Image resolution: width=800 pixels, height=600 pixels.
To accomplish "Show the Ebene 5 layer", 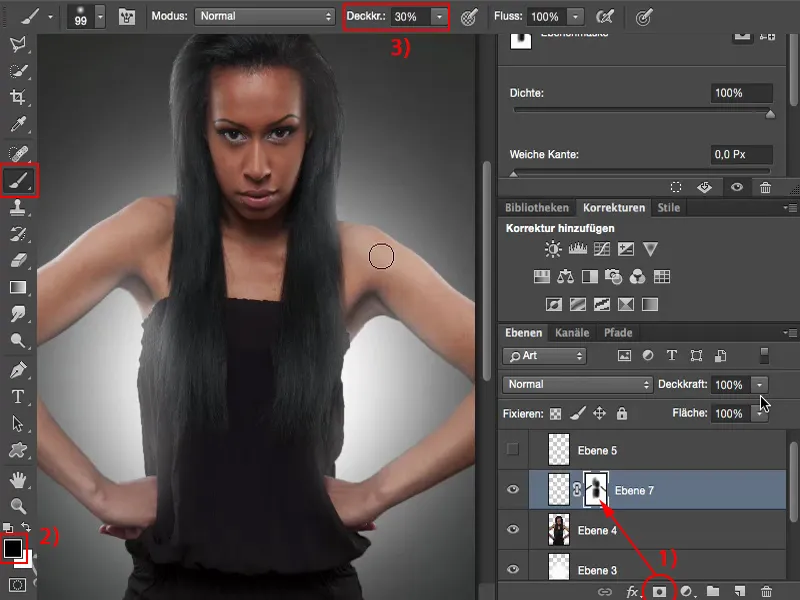I will 512,447.
